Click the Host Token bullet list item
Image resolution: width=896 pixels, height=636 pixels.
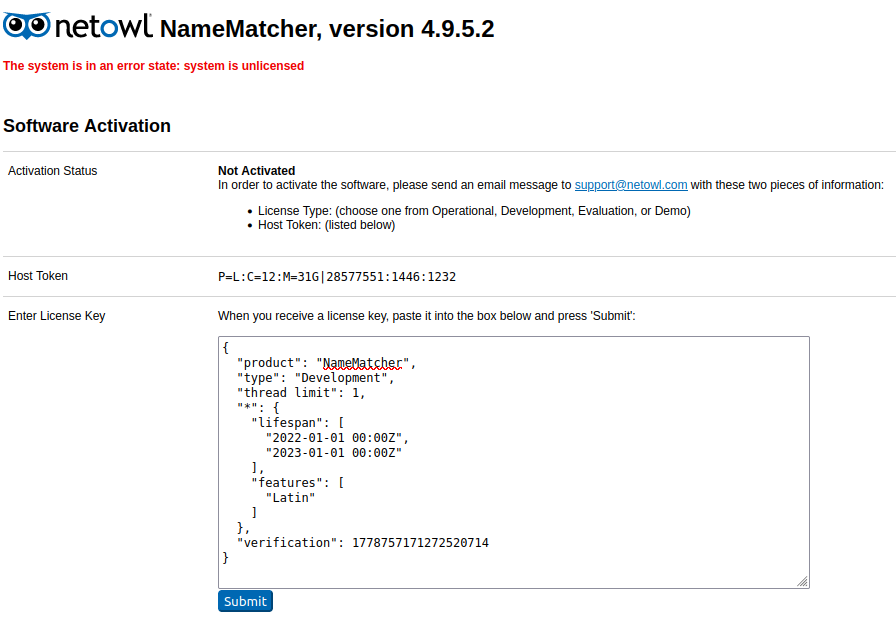[326, 225]
